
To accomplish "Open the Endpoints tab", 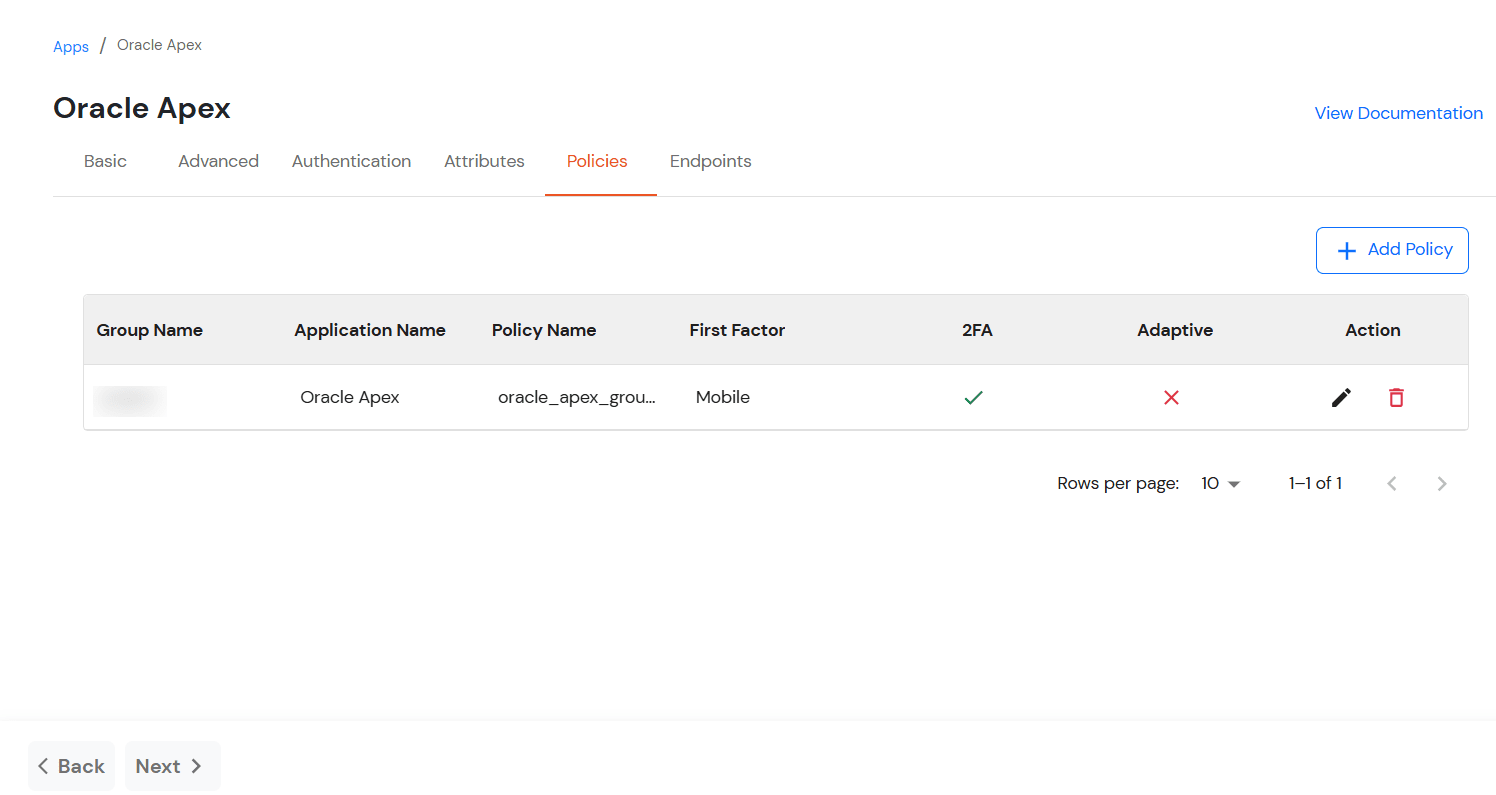I will point(710,161).
